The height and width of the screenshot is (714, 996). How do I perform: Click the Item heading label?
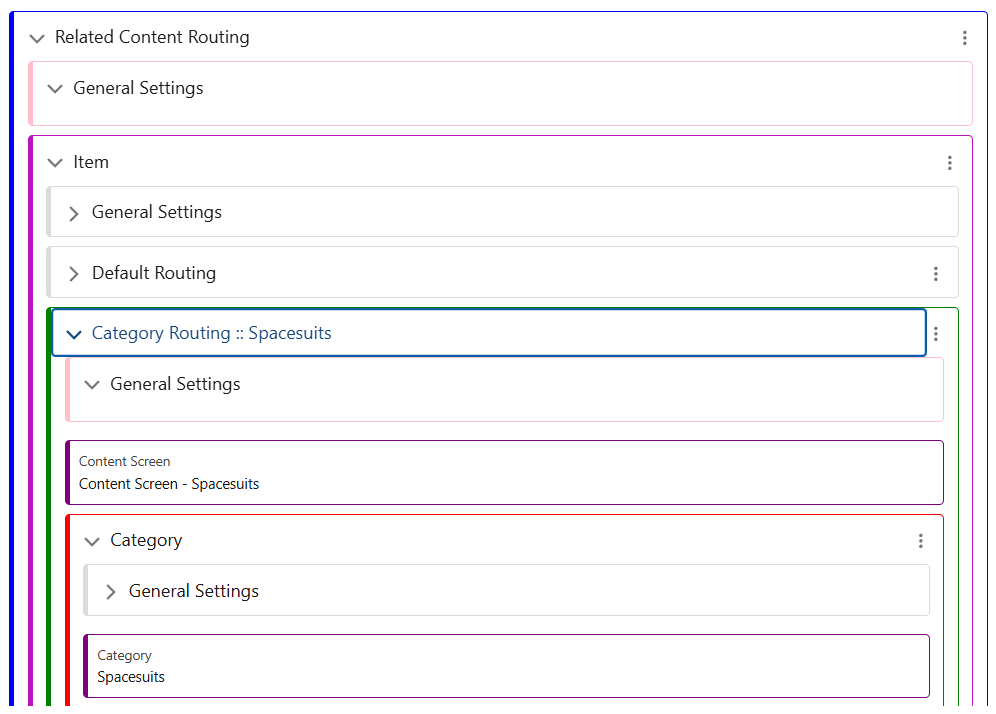tap(91, 162)
